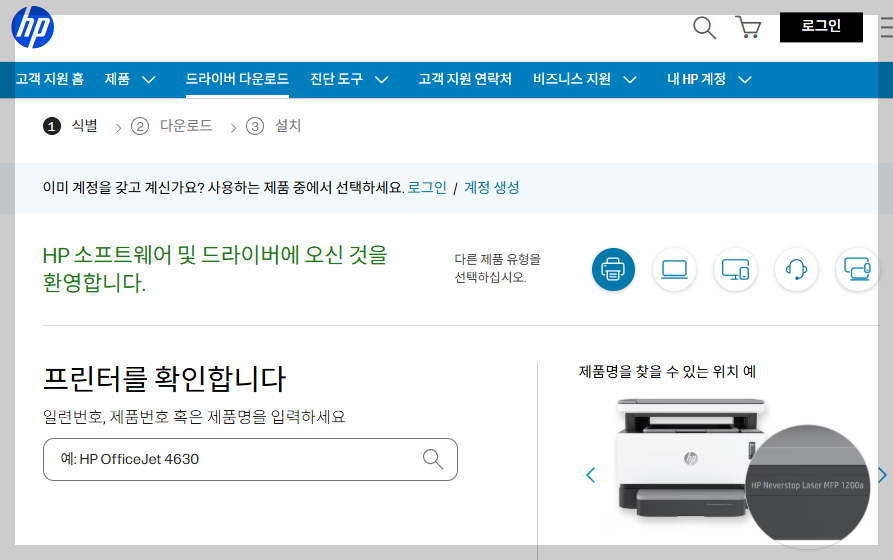893x560 pixels.
Task: Select the last product type icon, monitor with device
Action: 857,269
